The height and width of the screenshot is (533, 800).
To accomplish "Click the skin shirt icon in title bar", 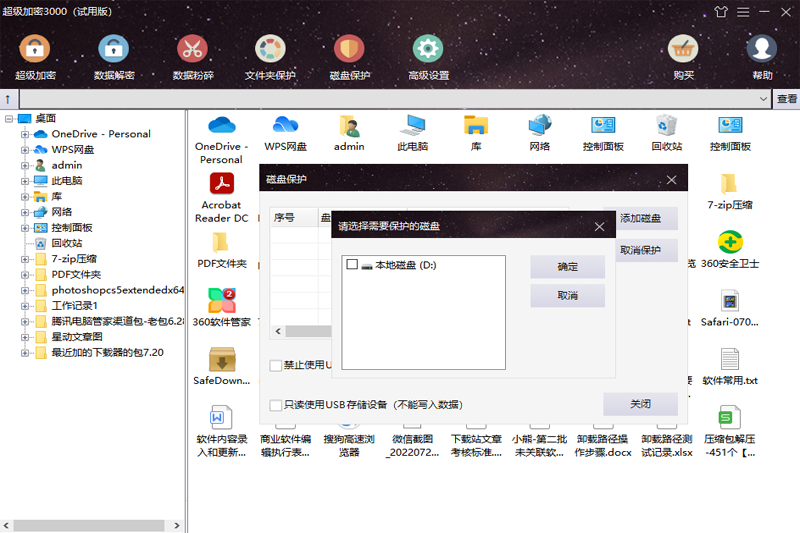I will pyautogui.click(x=721, y=11).
